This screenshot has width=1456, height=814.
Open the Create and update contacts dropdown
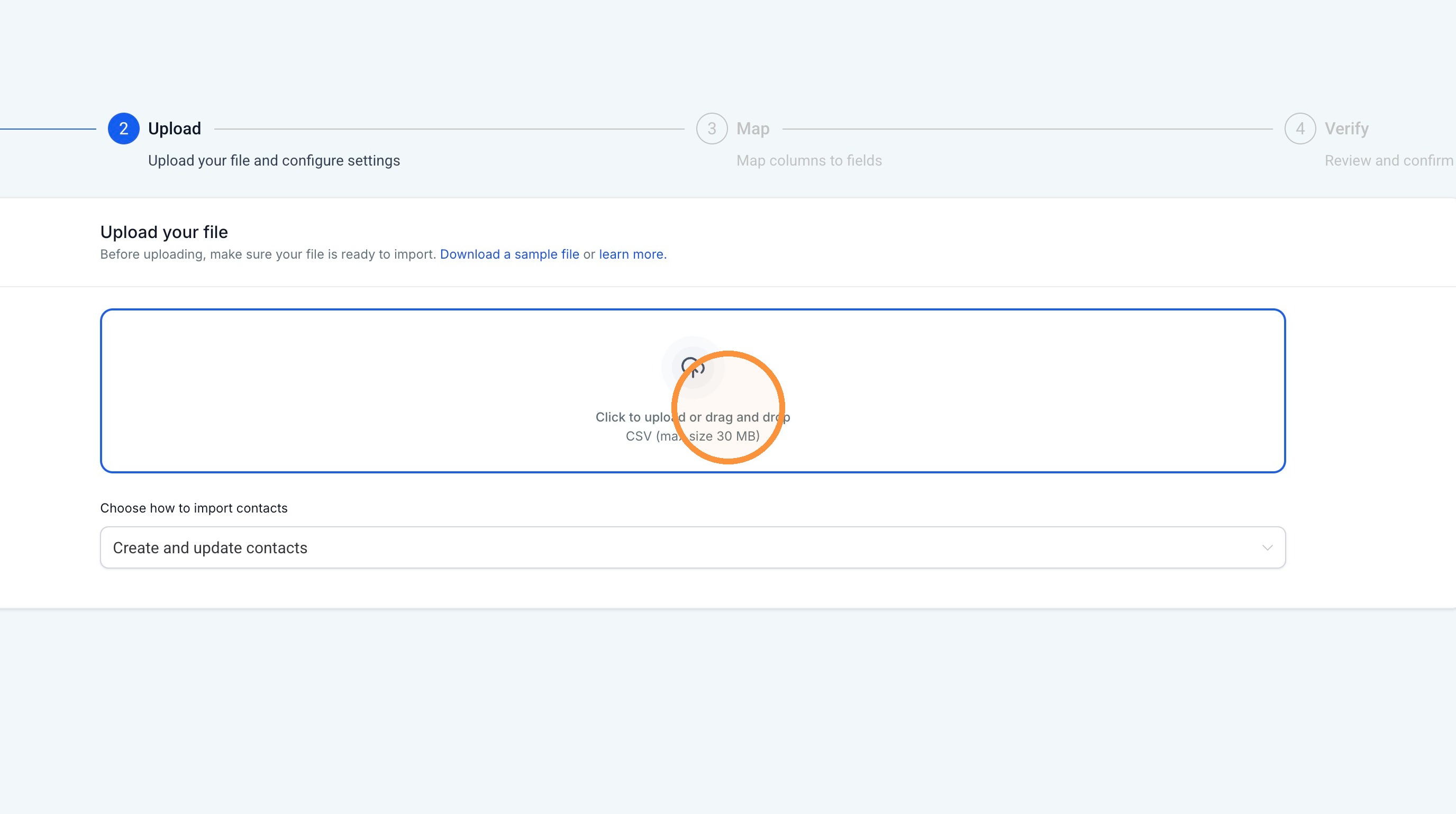pos(693,547)
